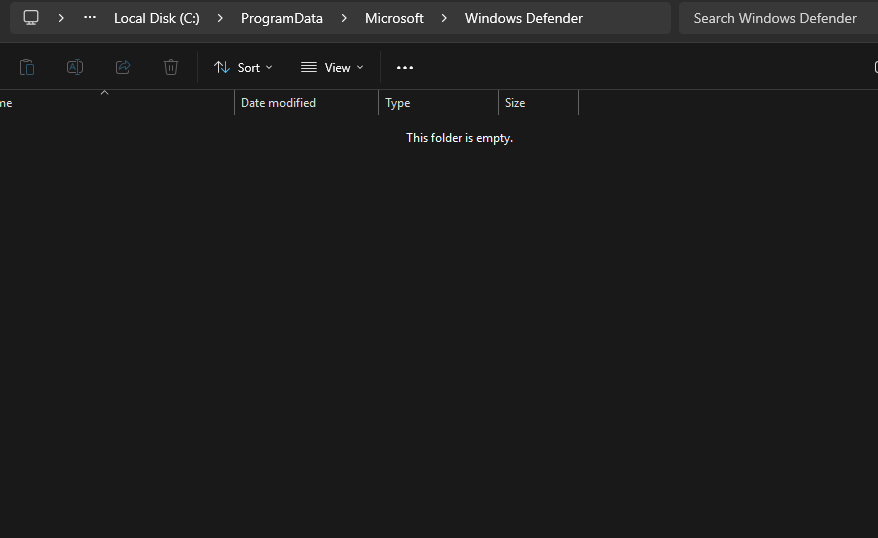Open the Sort dropdown
This screenshot has height=538, width=878.
(x=243, y=67)
